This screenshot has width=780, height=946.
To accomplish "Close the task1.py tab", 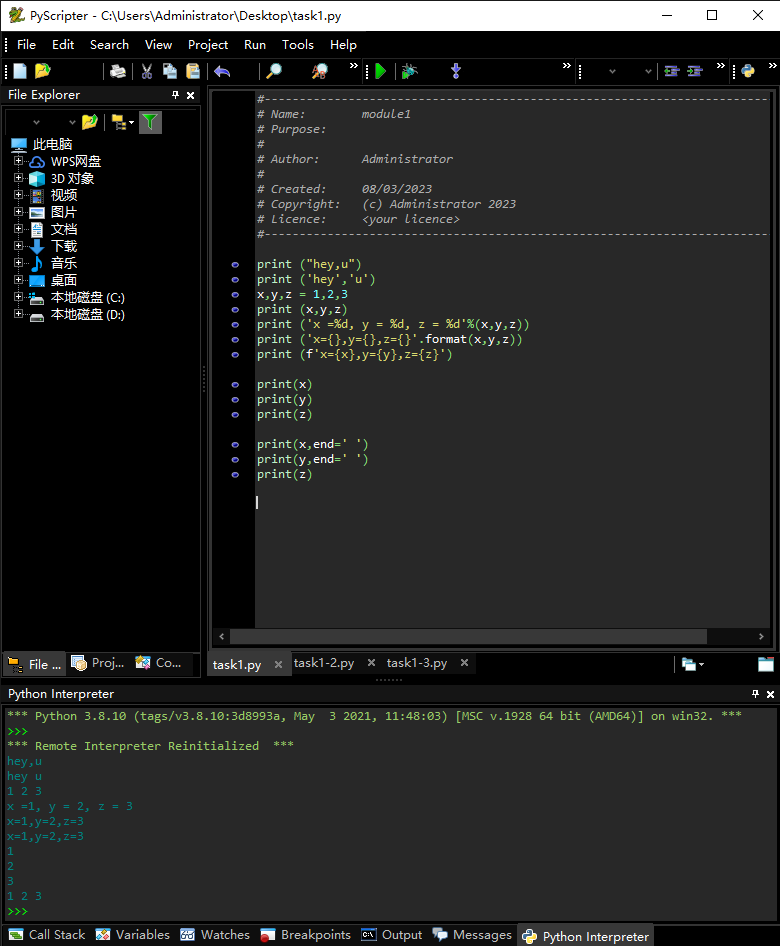I will [278, 664].
